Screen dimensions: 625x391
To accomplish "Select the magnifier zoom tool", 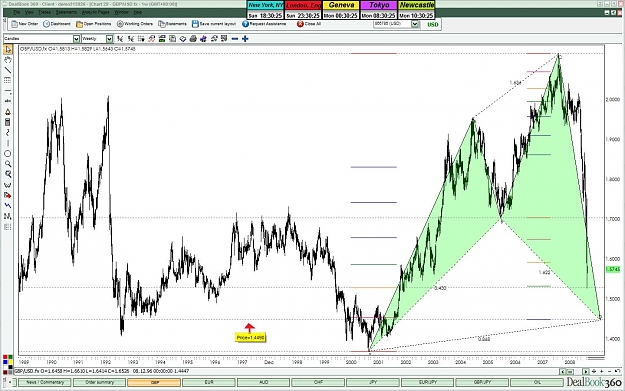I will (8, 164).
